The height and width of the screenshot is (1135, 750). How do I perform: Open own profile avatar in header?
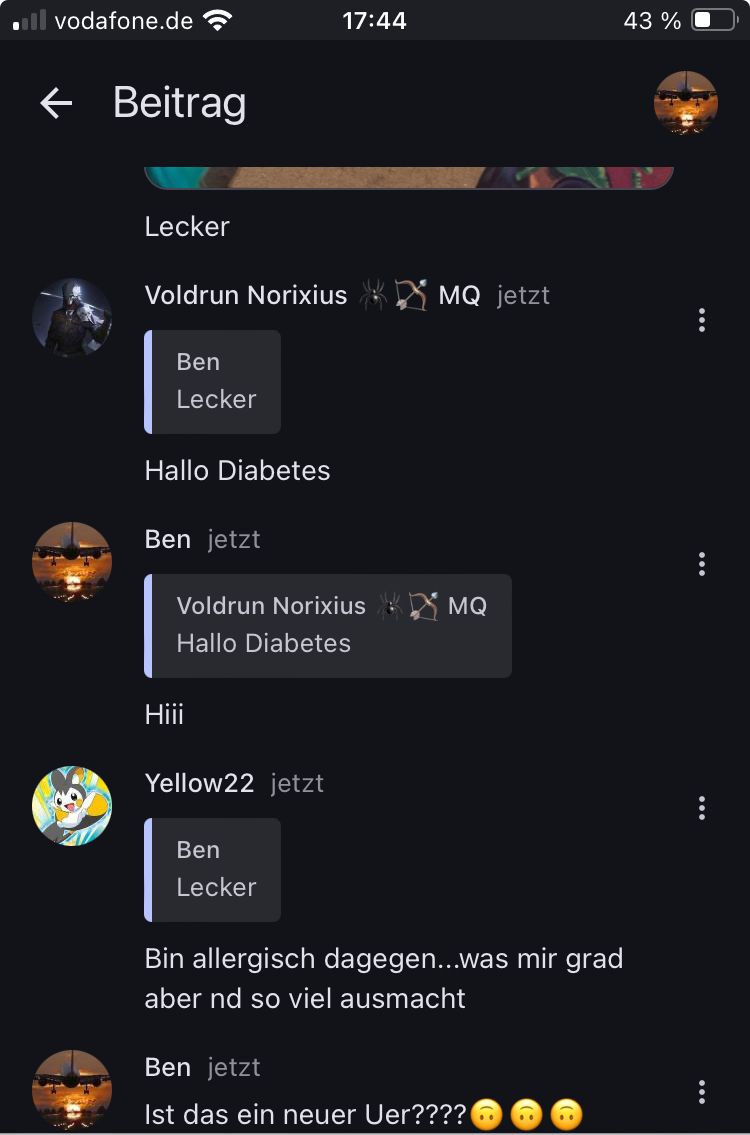pyautogui.click(x=686, y=103)
